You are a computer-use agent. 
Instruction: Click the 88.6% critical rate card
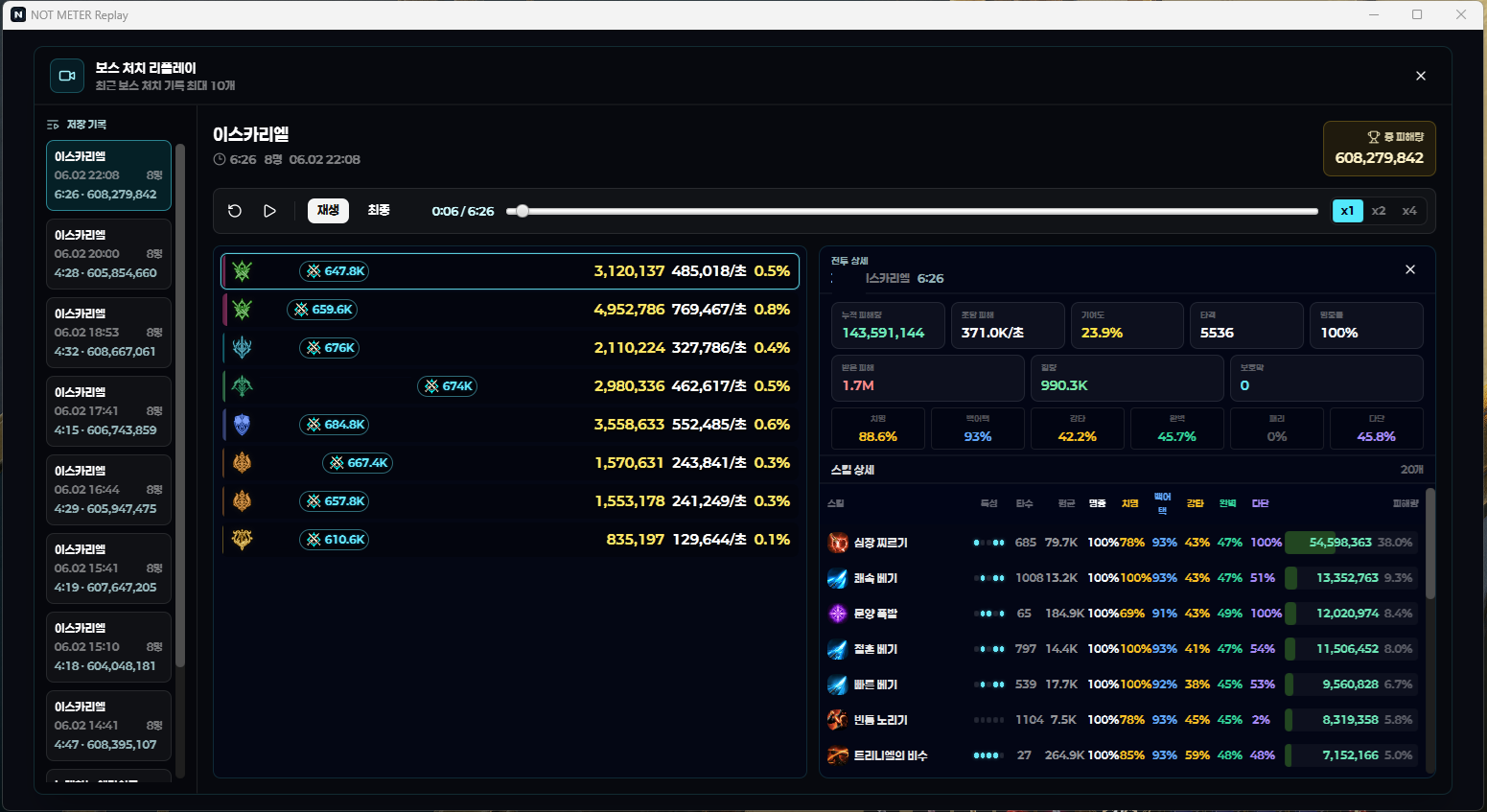[878, 429]
